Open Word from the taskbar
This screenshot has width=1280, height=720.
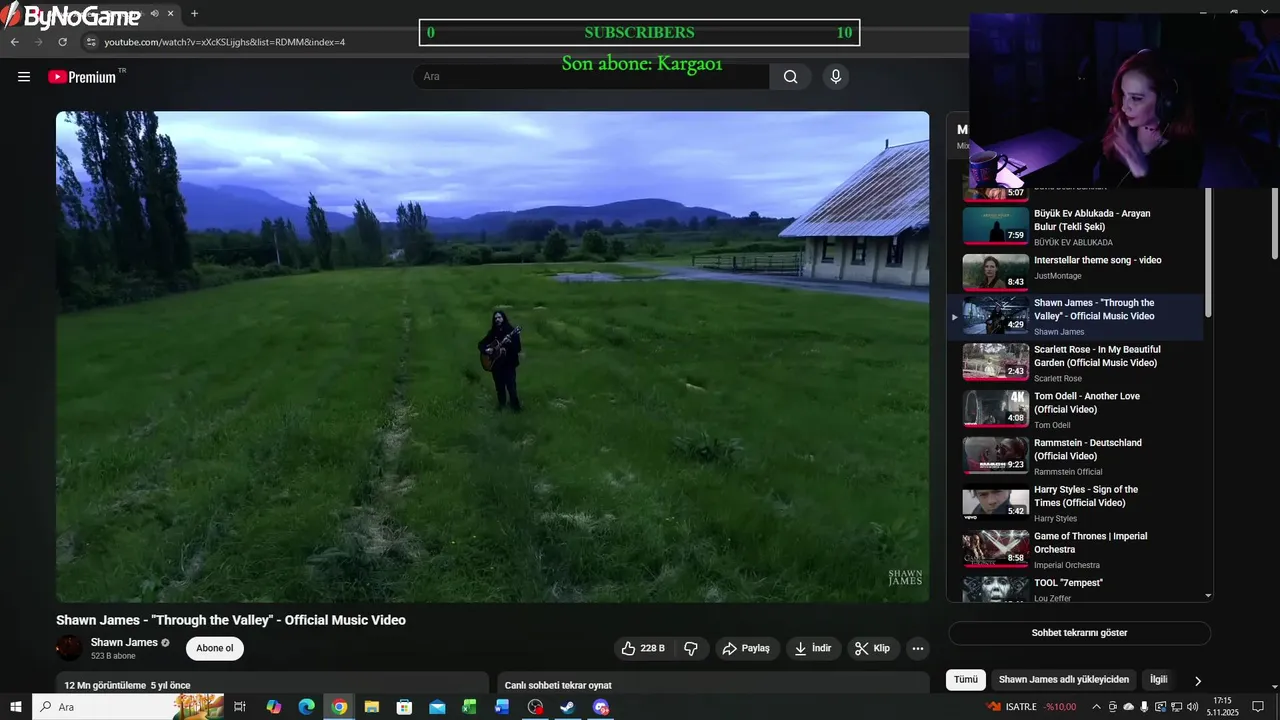502,707
